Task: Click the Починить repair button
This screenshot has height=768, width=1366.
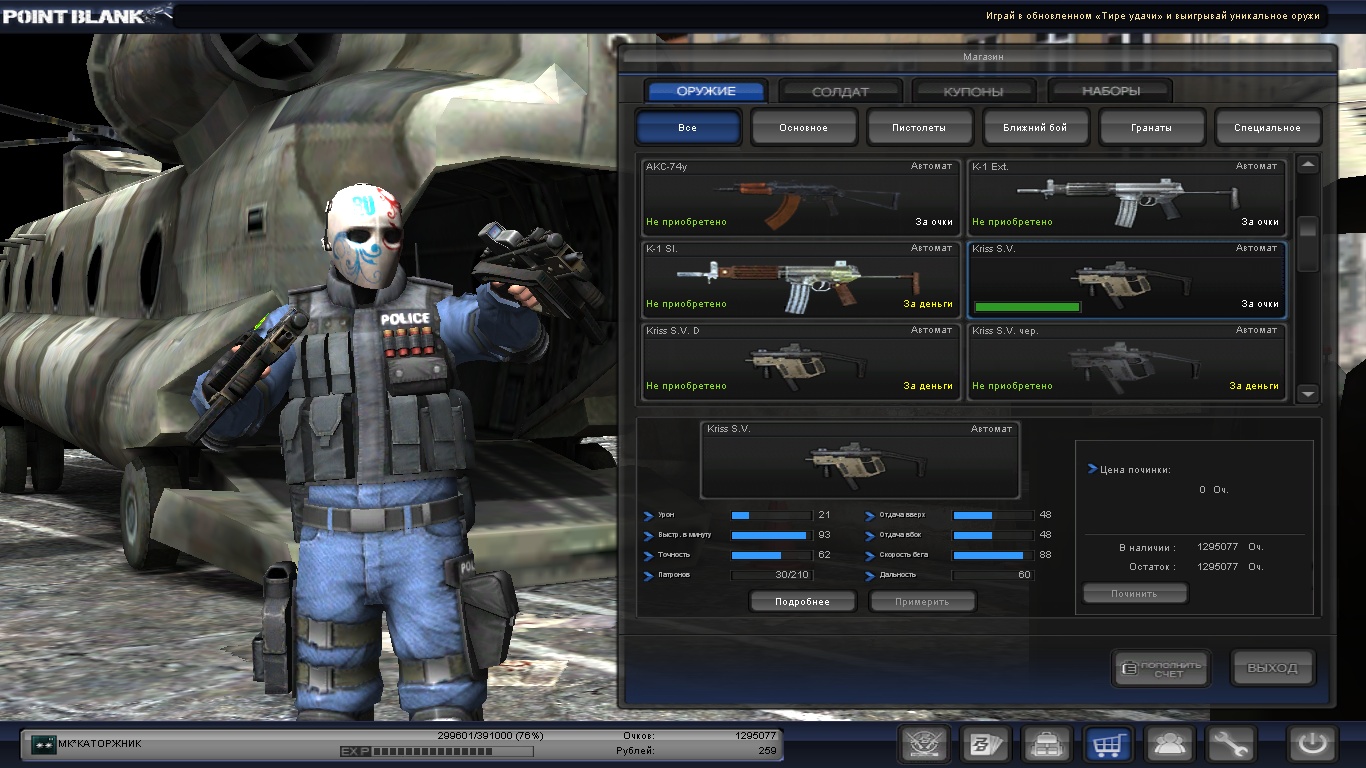Action: (x=1134, y=594)
